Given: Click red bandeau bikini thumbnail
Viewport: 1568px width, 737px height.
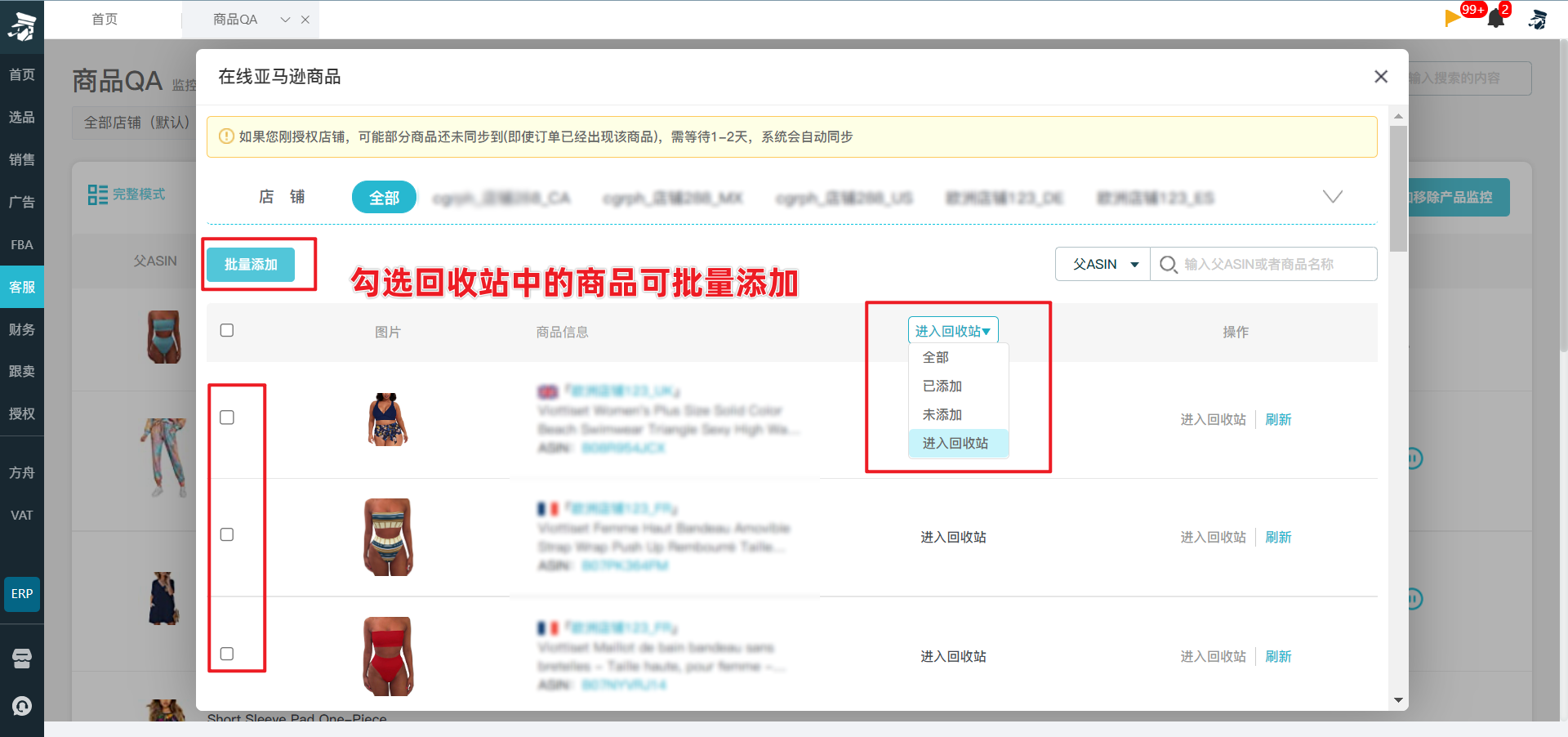Looking at the screenshot, I should 388,656.
